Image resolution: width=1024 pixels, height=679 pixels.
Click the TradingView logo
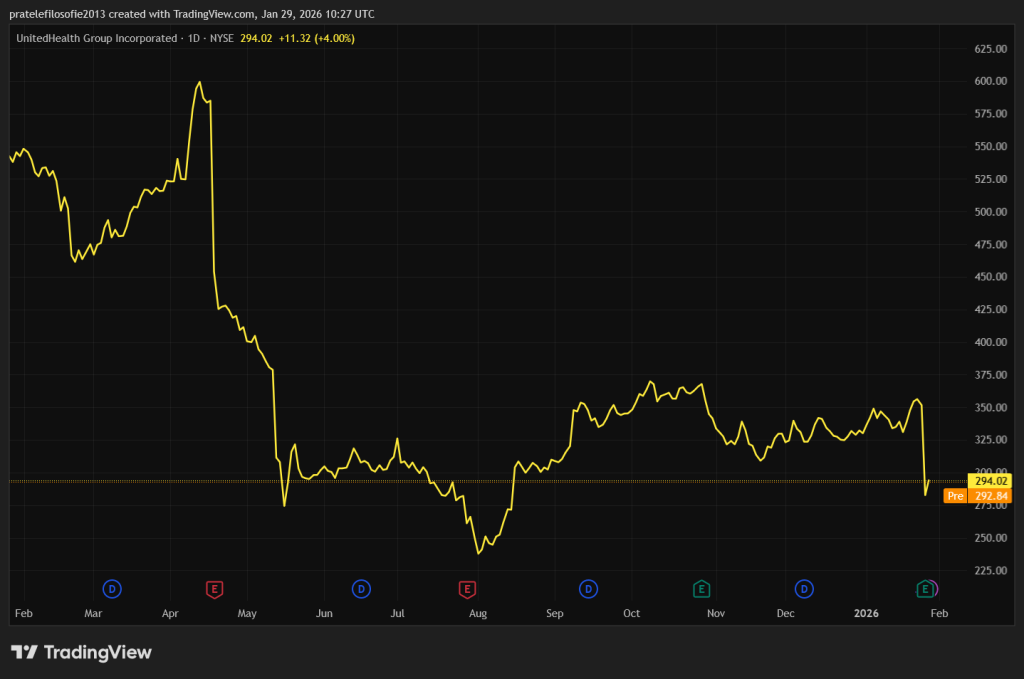[x=81, y=652]
